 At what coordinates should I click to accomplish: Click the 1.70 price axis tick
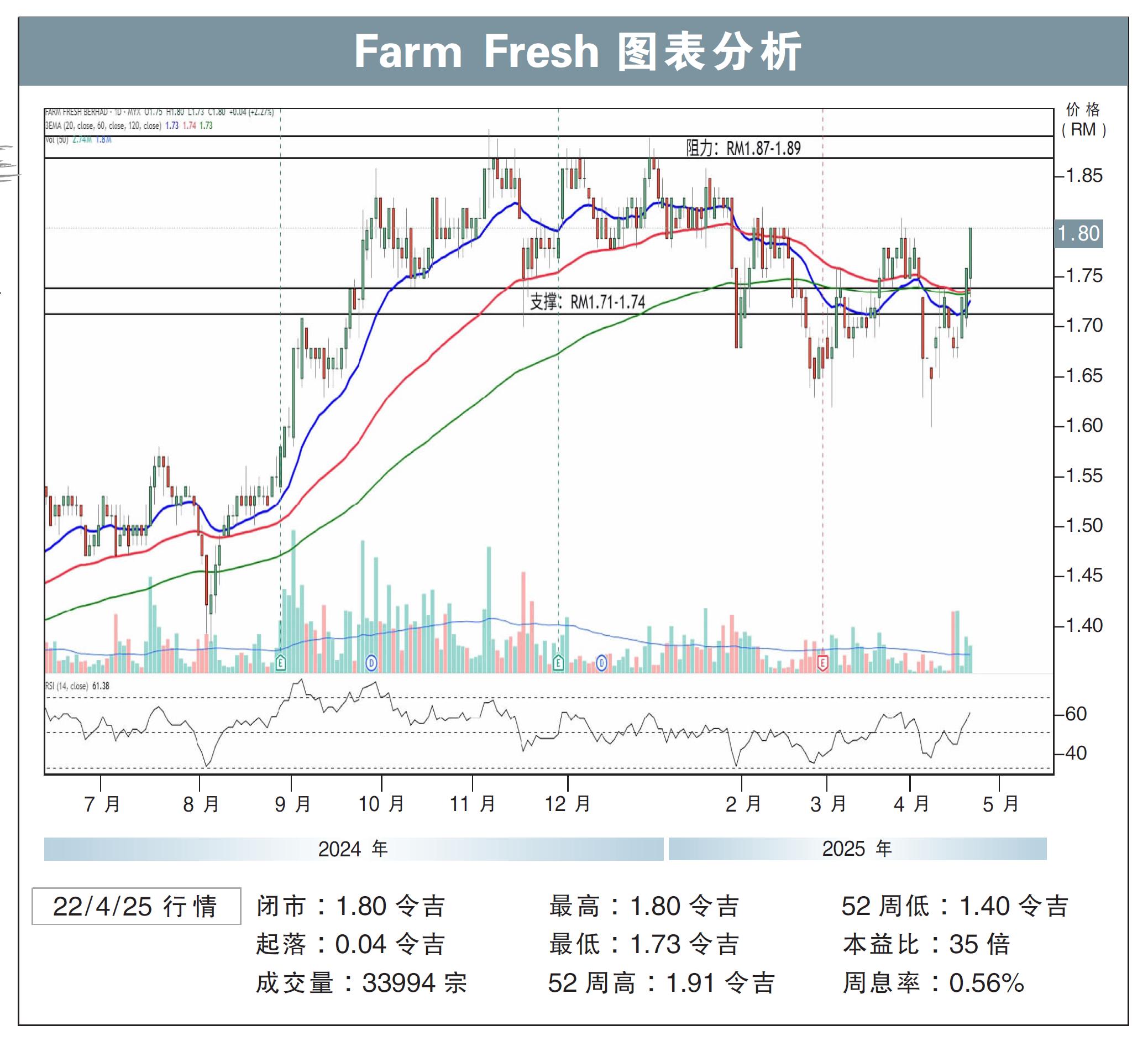pyautogui.click(x=1084, y=326)
